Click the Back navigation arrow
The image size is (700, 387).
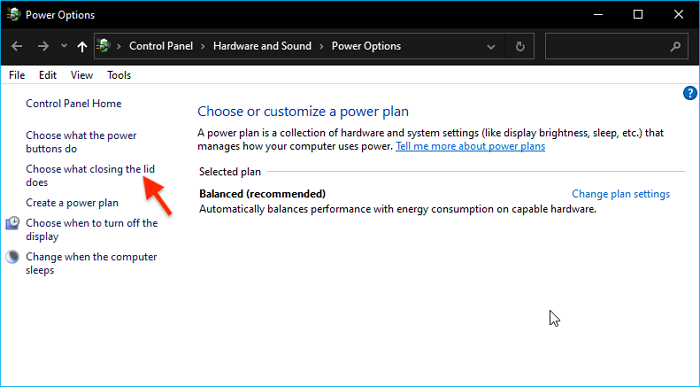click(17, 46)
